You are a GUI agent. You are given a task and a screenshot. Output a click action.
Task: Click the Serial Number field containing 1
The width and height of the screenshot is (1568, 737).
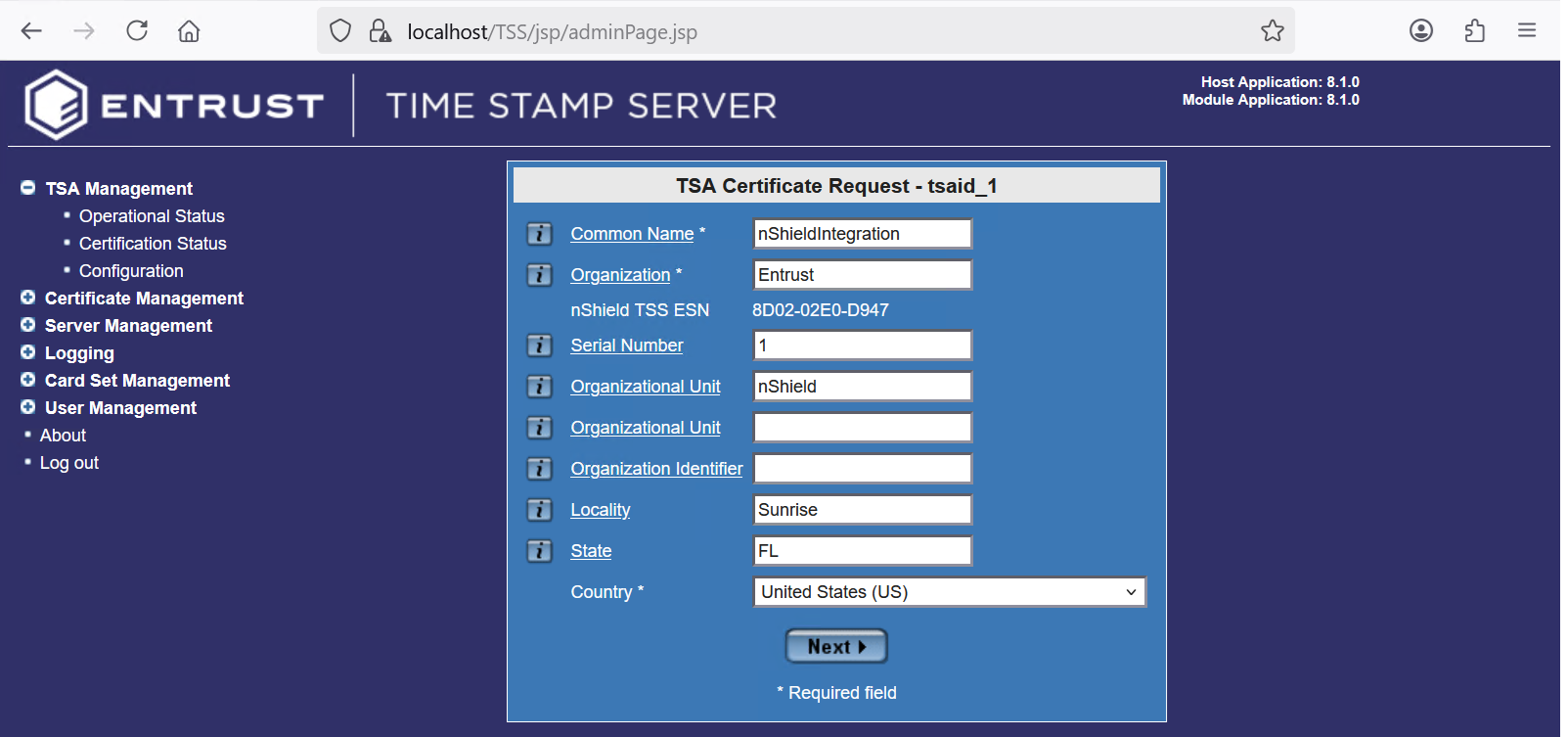[x=863, y=345]
